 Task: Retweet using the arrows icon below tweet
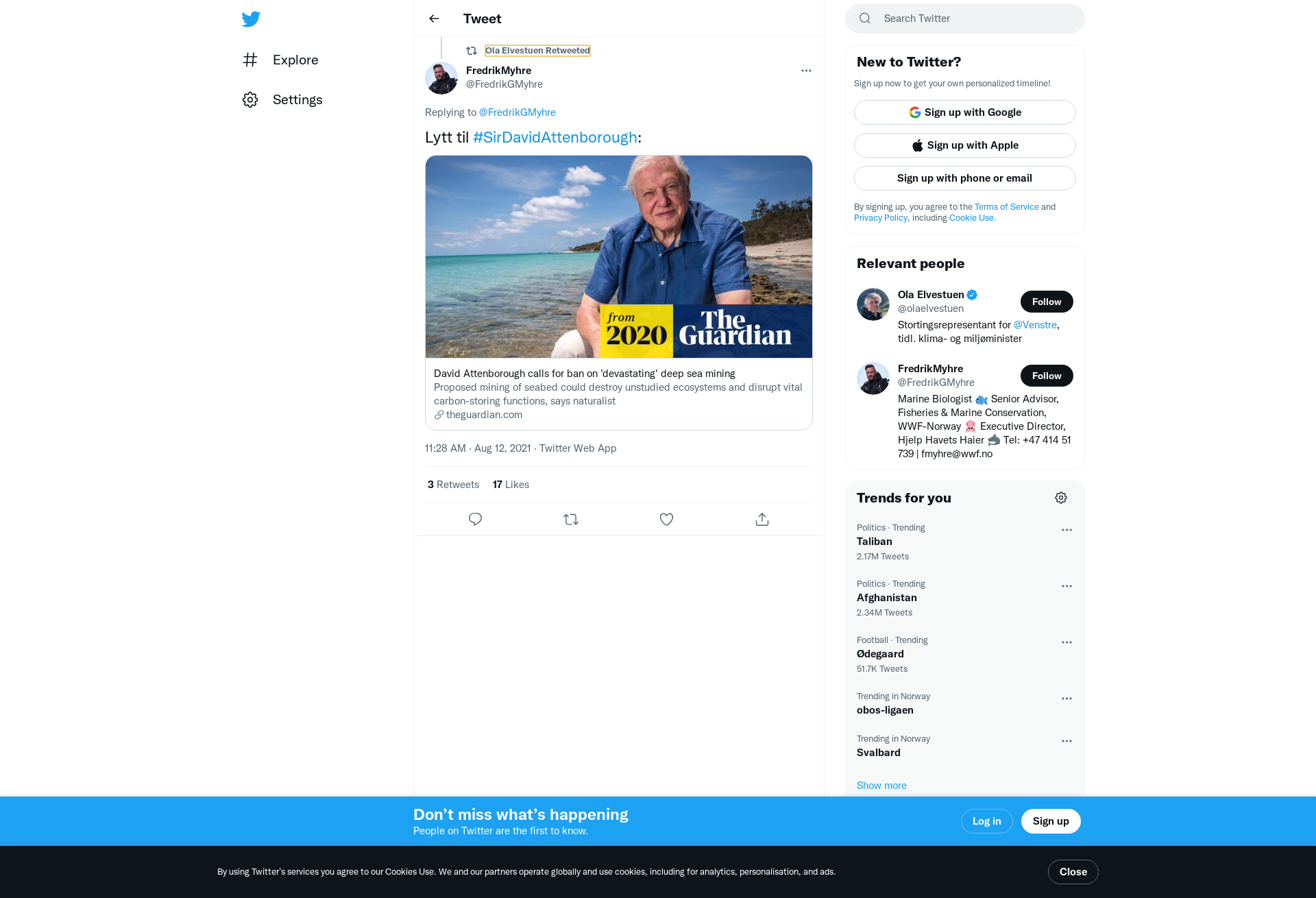pos(571,519)
